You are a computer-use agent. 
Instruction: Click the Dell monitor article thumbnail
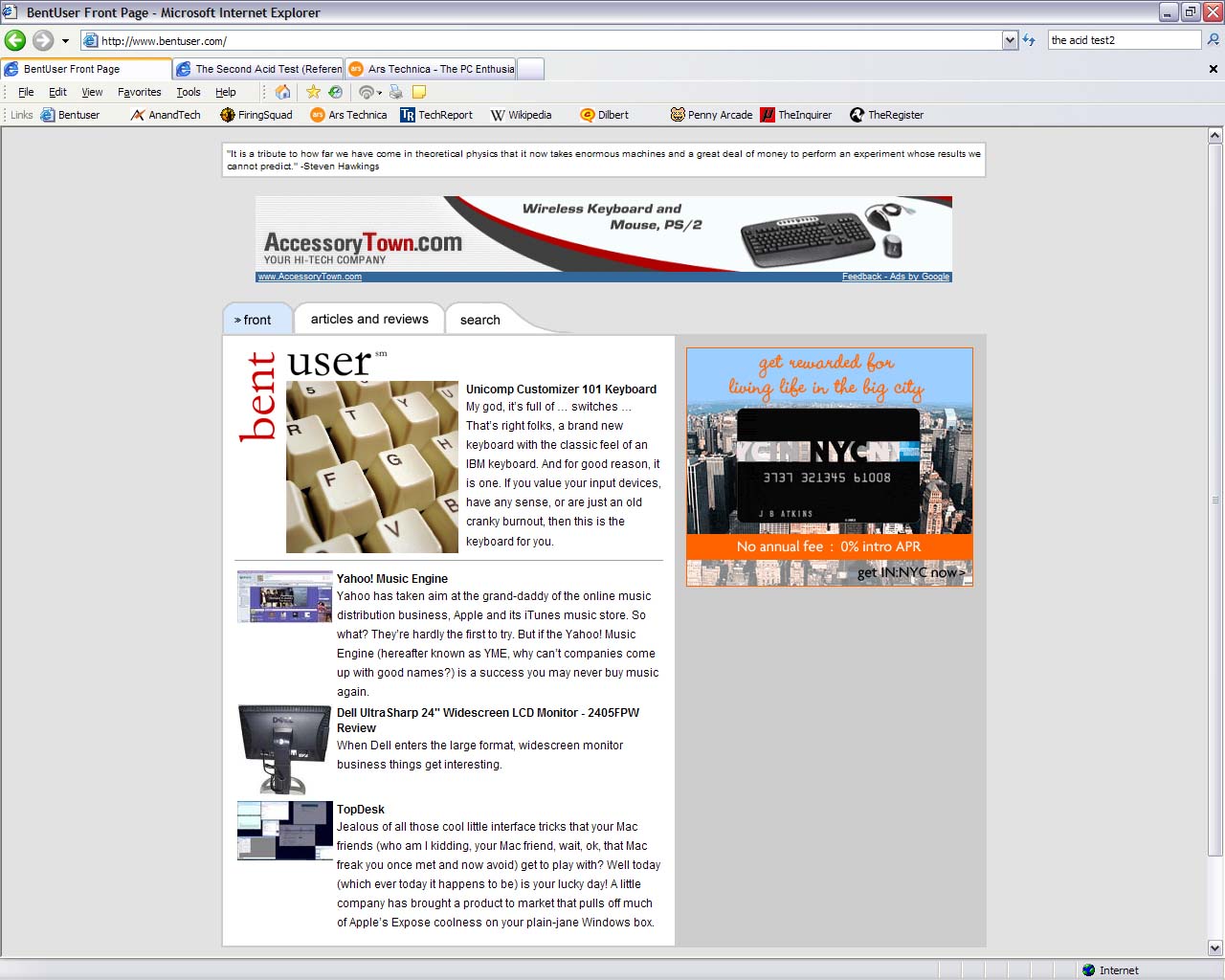coord(285,749)
